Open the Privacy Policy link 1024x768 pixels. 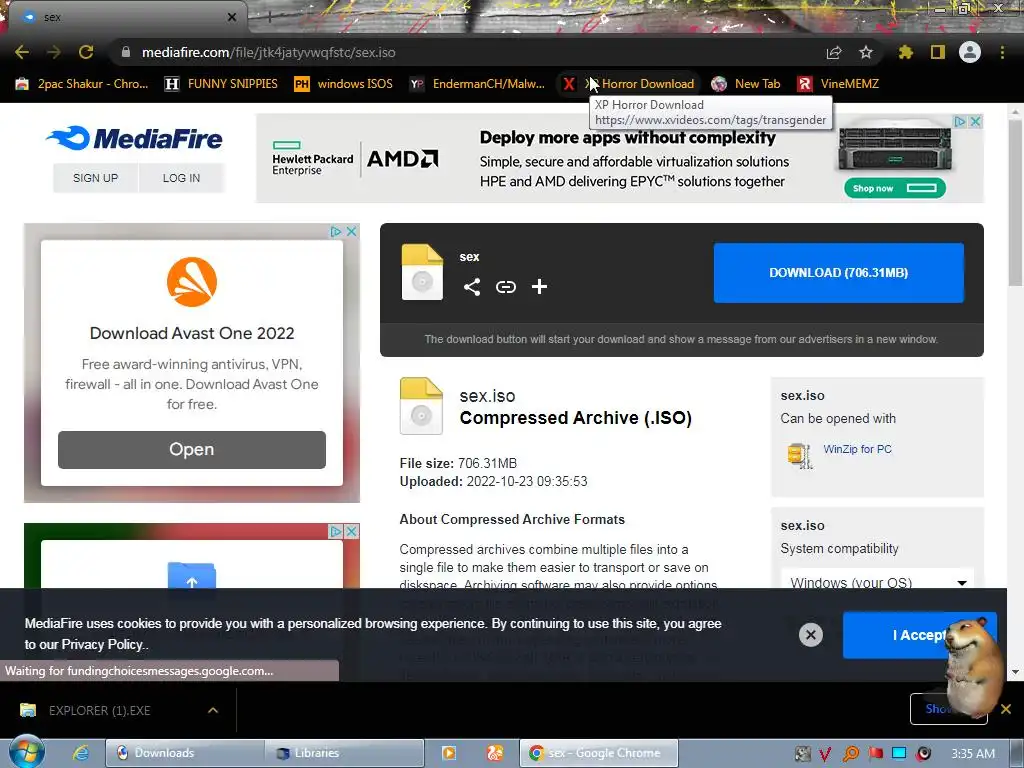pos(103,644)
